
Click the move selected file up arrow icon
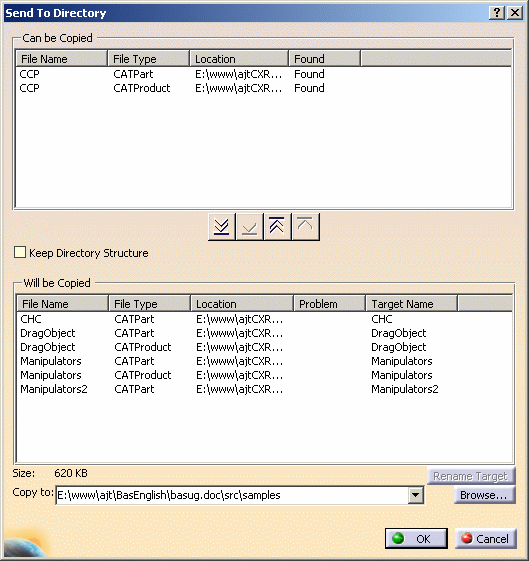(x=305, y=226)
